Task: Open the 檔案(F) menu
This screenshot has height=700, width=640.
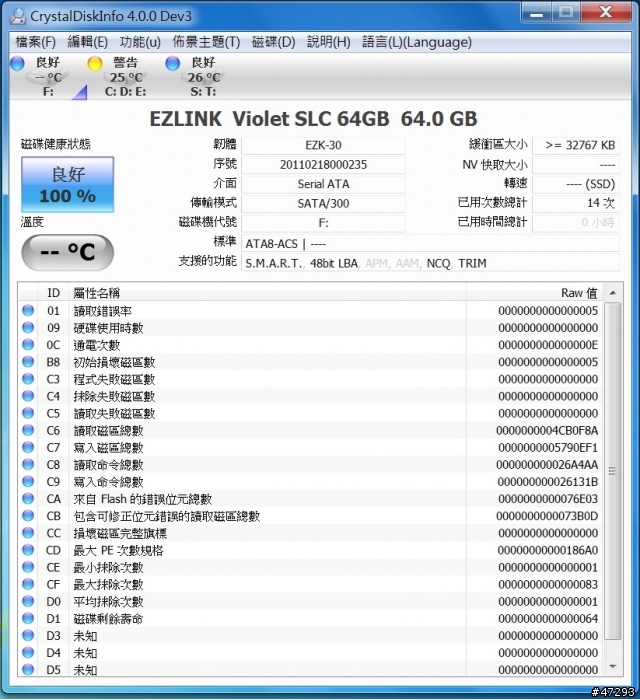Action: point(36,42)
